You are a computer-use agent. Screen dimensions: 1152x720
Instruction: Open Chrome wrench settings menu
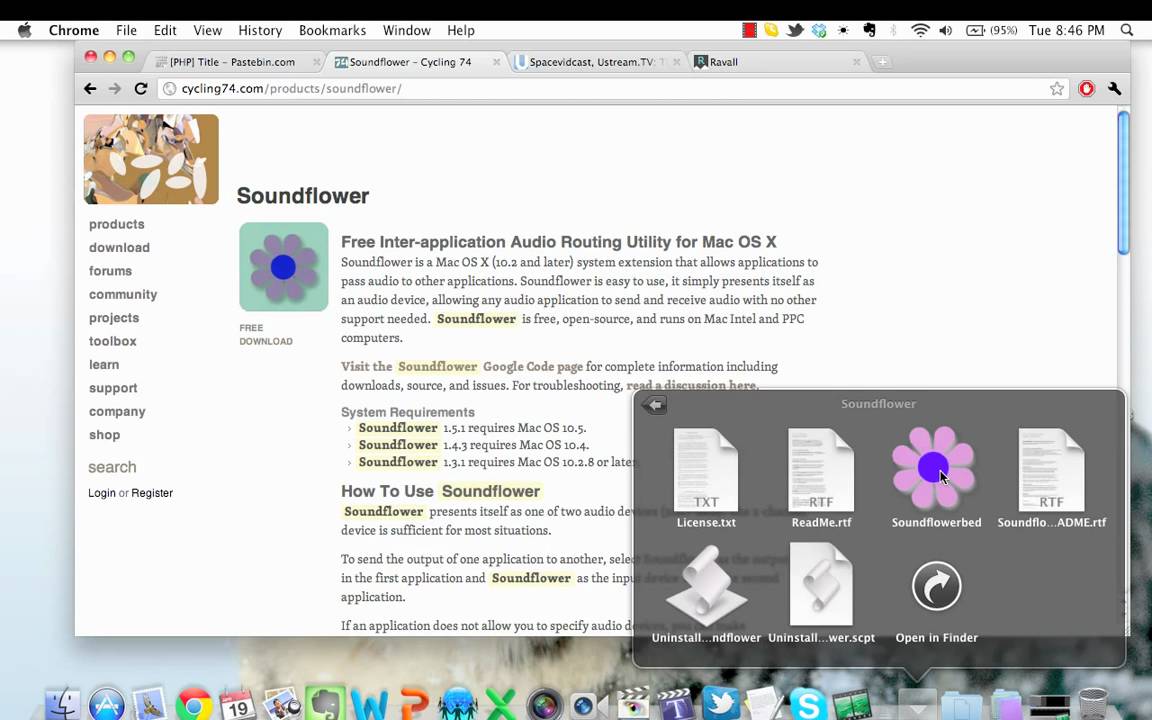[1114, 89]
